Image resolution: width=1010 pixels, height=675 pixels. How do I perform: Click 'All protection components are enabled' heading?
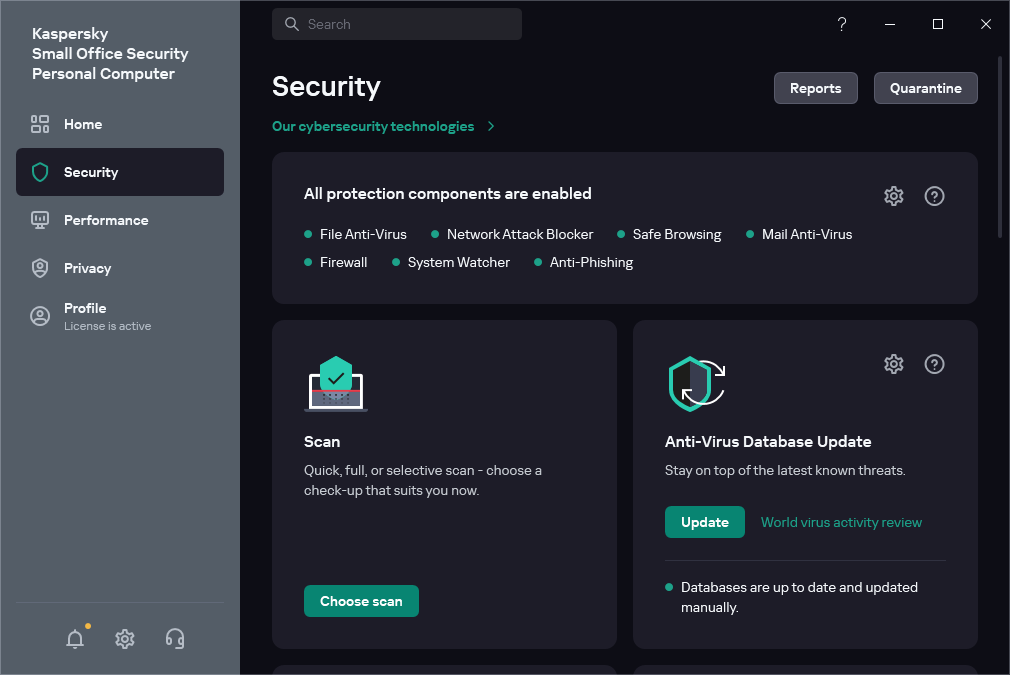(x=448, y=193)
